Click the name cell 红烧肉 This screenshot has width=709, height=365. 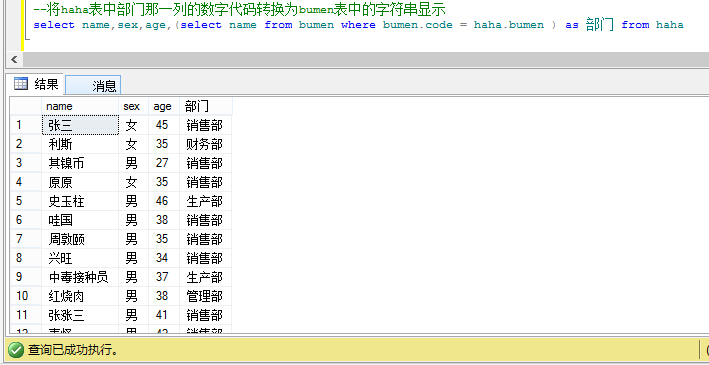pos(80,296)
